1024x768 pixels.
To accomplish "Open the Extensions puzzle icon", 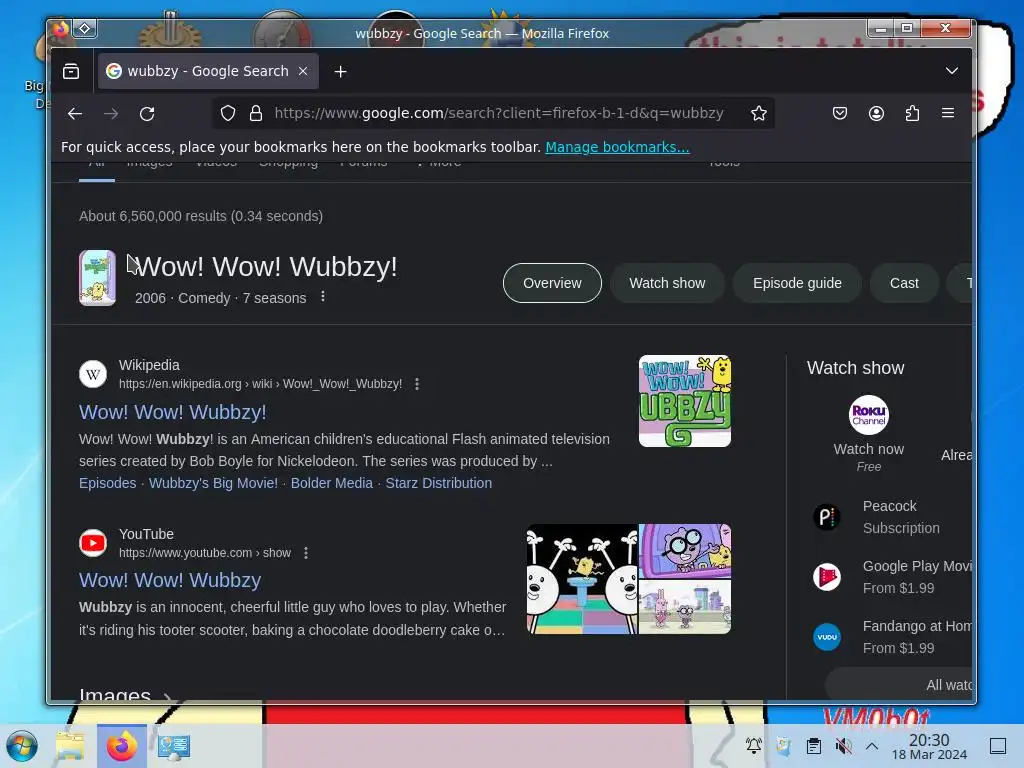I will coord(912,114).
